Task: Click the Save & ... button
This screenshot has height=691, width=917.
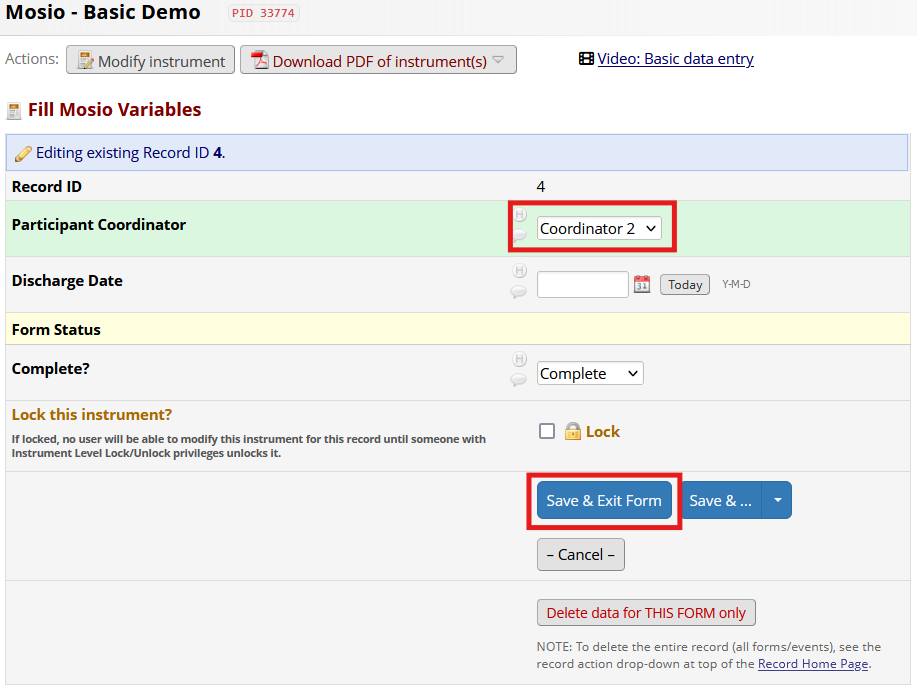Action: tap(721, 500)
